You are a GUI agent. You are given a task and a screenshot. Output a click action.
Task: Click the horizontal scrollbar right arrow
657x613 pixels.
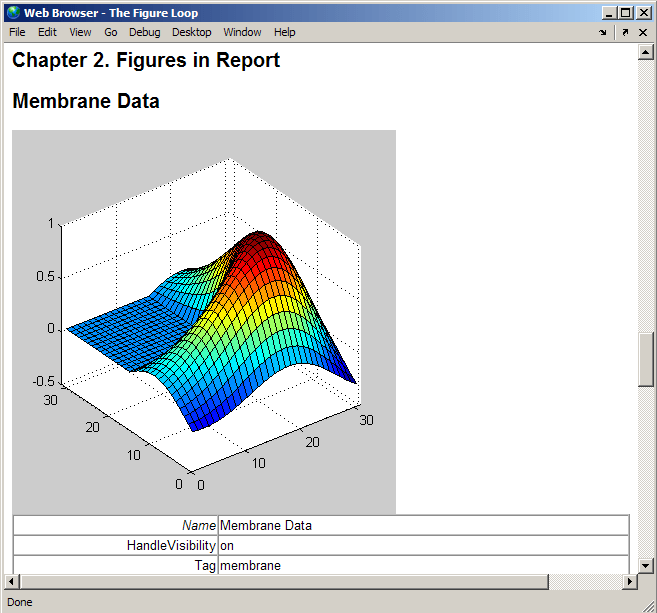click(x=629, y=581)
